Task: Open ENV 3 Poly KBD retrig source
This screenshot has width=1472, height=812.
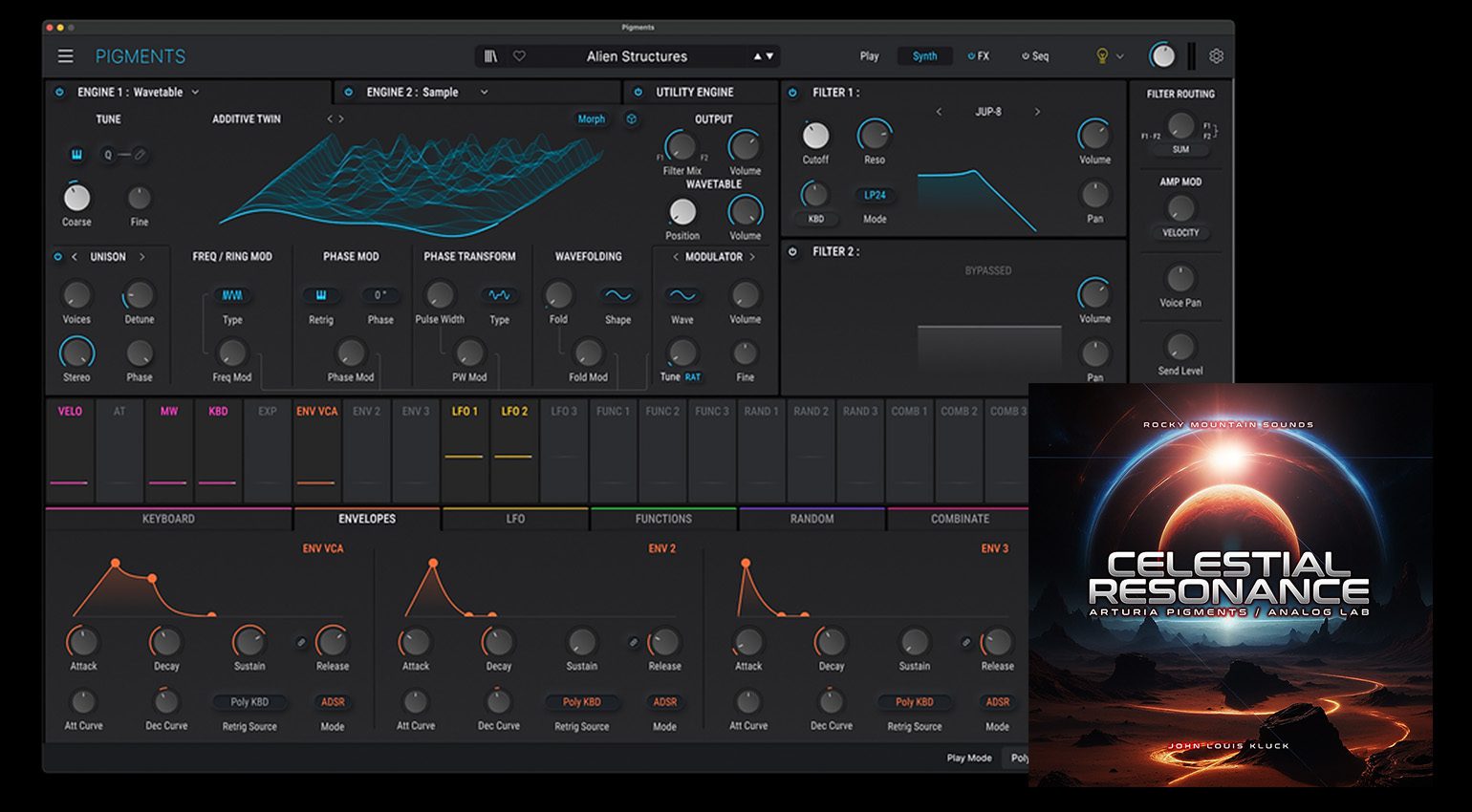Action: (x=914, y=702)
